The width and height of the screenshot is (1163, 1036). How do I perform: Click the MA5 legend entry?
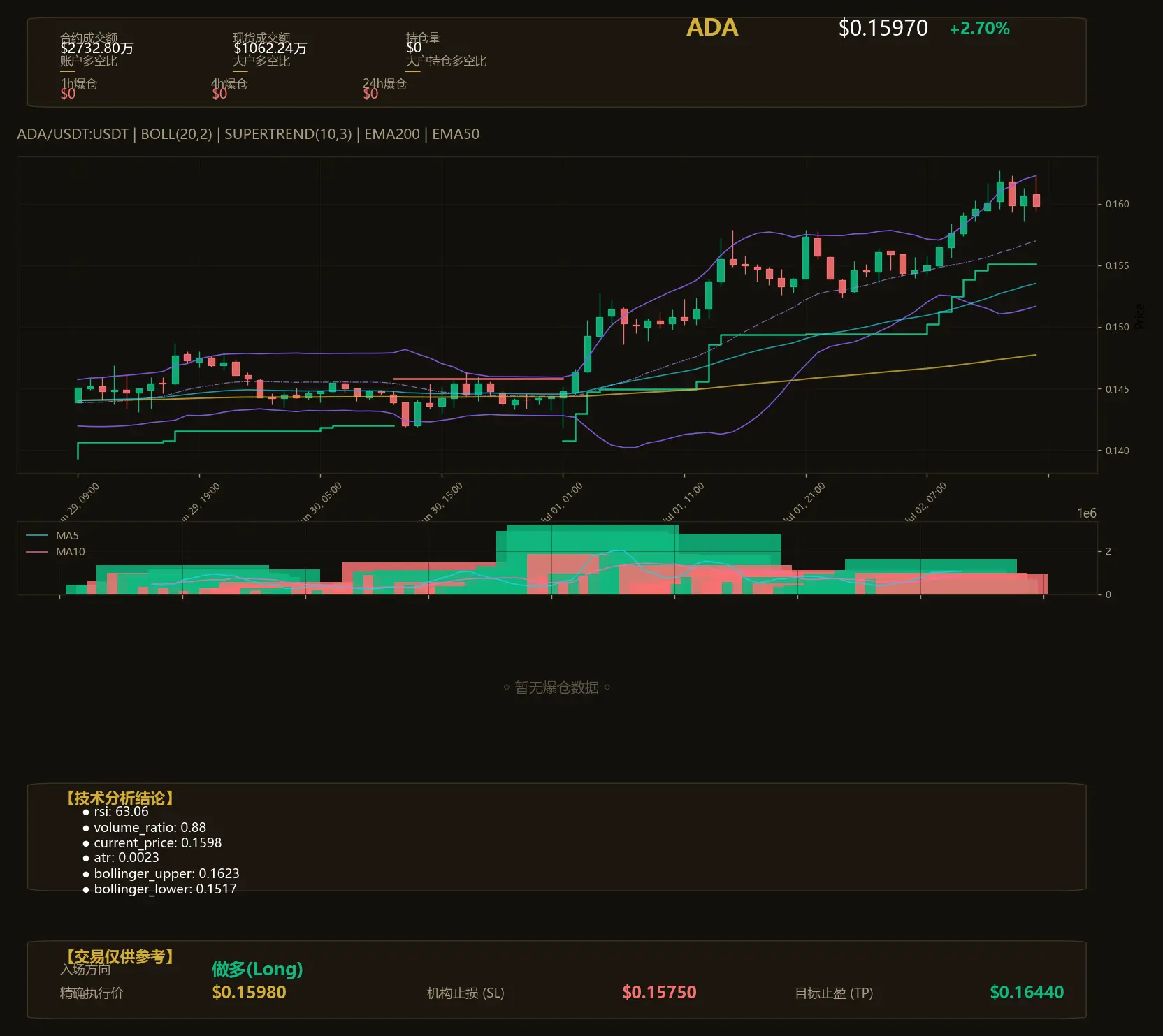pyautogui.click(x=52, y=536)
